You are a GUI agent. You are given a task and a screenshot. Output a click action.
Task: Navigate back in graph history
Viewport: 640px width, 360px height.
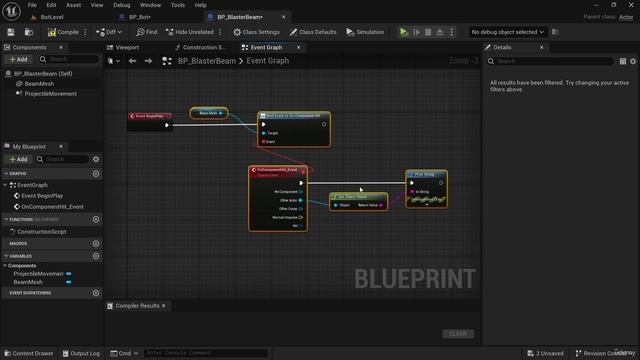click(x=132, y=61)
